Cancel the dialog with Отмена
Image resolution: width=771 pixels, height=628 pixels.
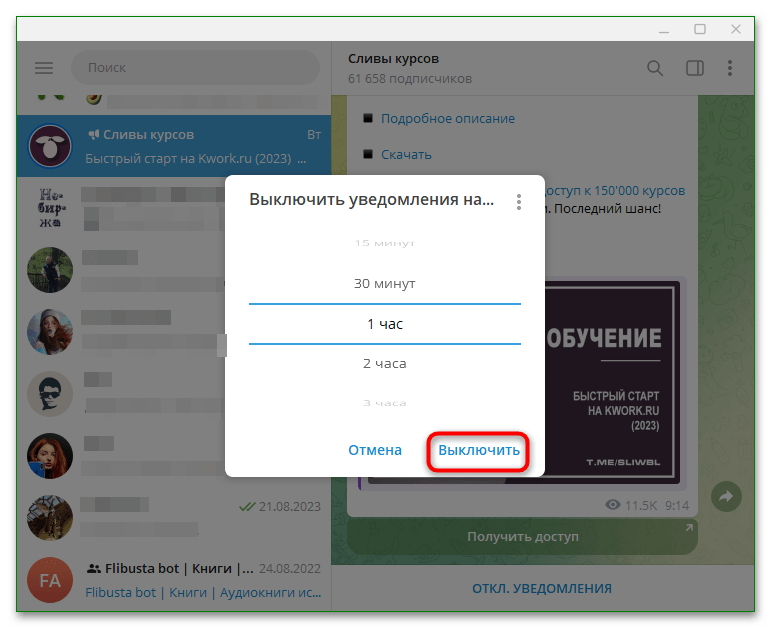[x=375, y=450]
